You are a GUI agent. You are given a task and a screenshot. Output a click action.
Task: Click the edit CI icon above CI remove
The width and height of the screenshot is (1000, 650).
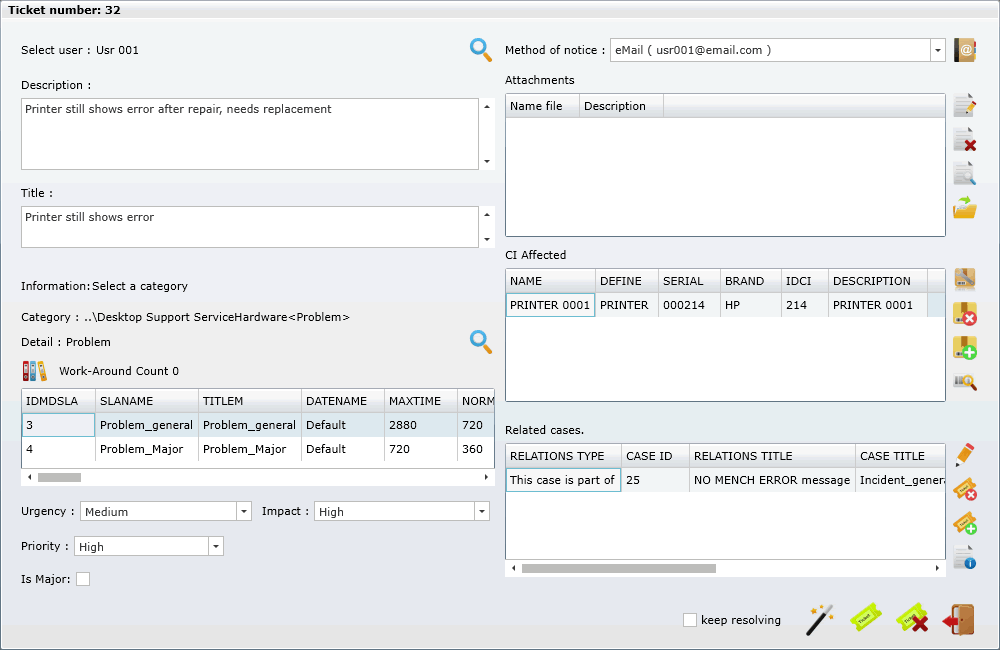pos(965,279)
